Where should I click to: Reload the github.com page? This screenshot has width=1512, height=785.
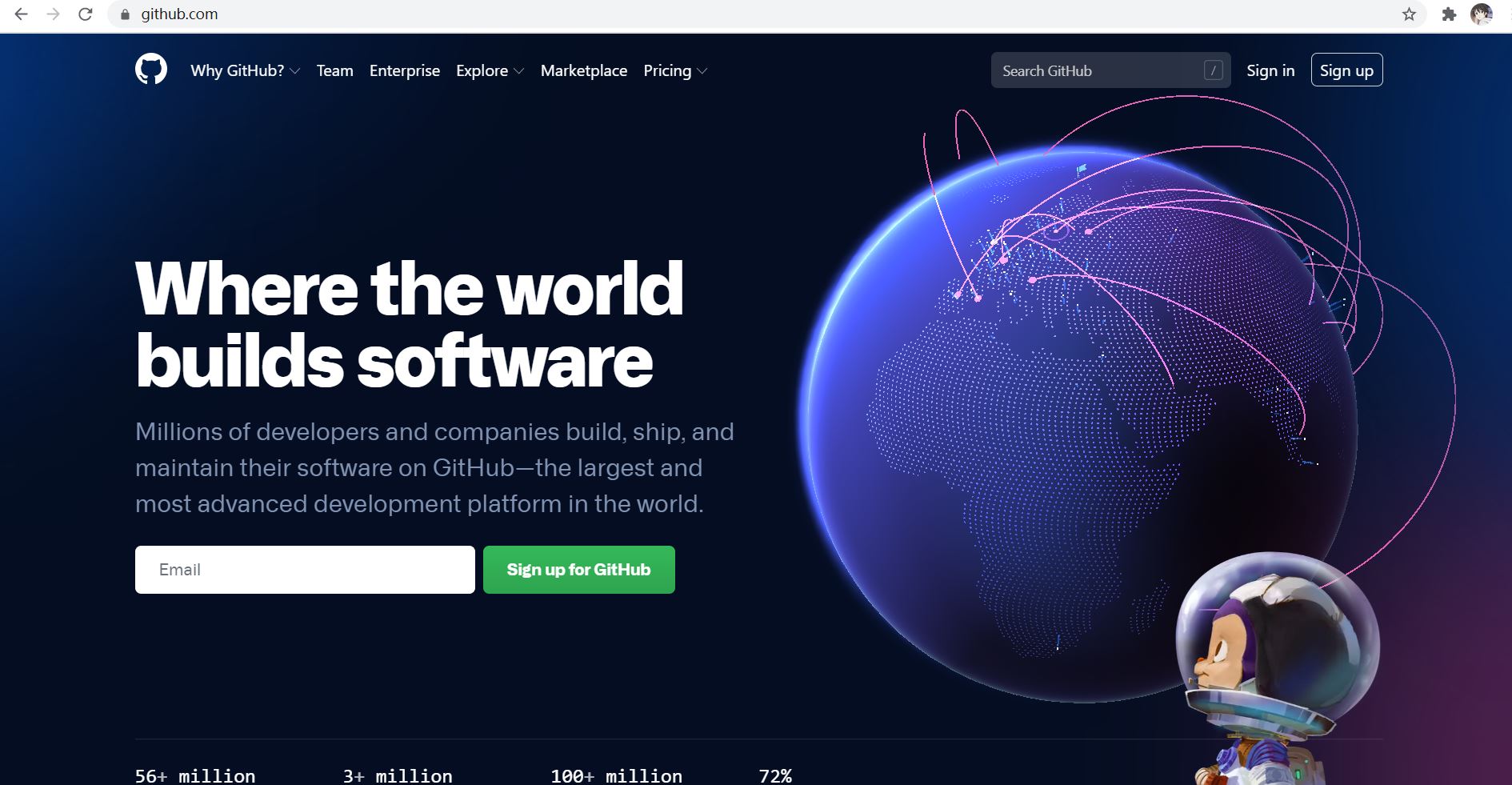[x=86, y=14]
